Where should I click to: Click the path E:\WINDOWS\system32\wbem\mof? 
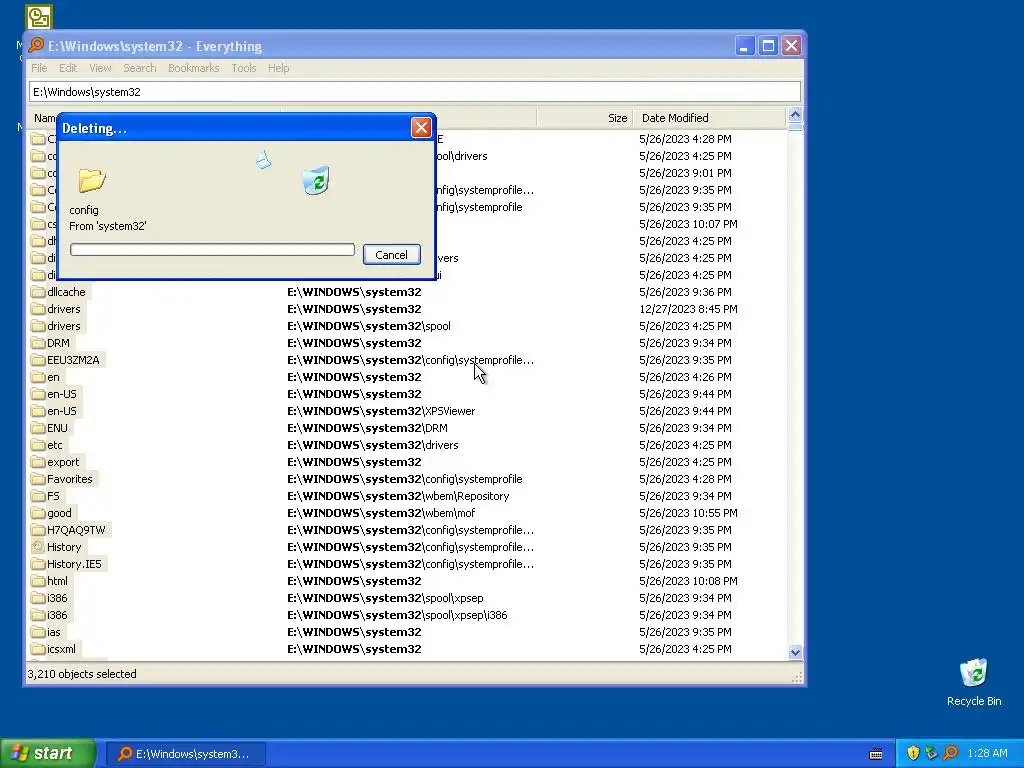[381, 513]
